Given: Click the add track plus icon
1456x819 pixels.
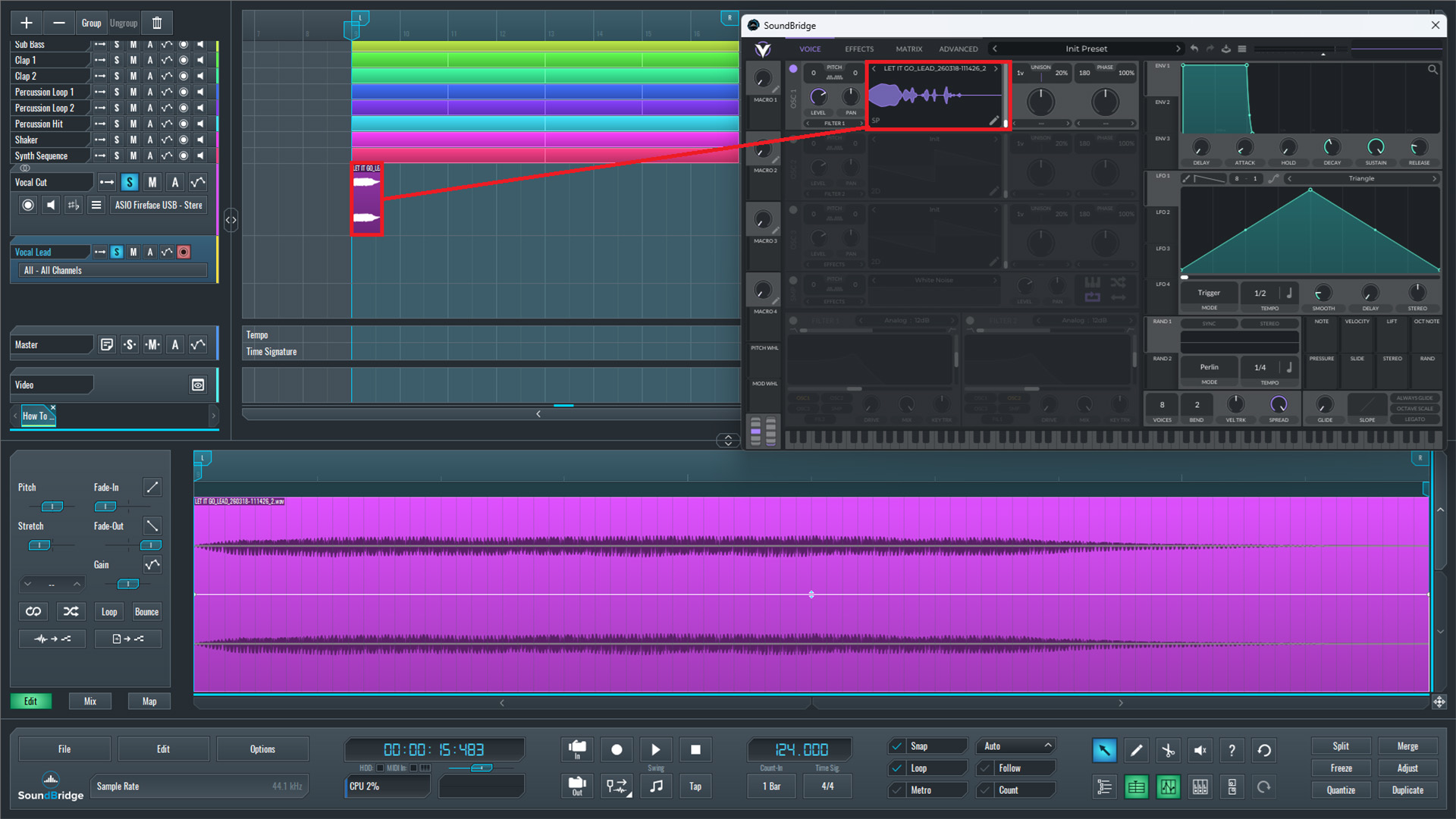Looking at the screenshot, I should pos(27,23).
